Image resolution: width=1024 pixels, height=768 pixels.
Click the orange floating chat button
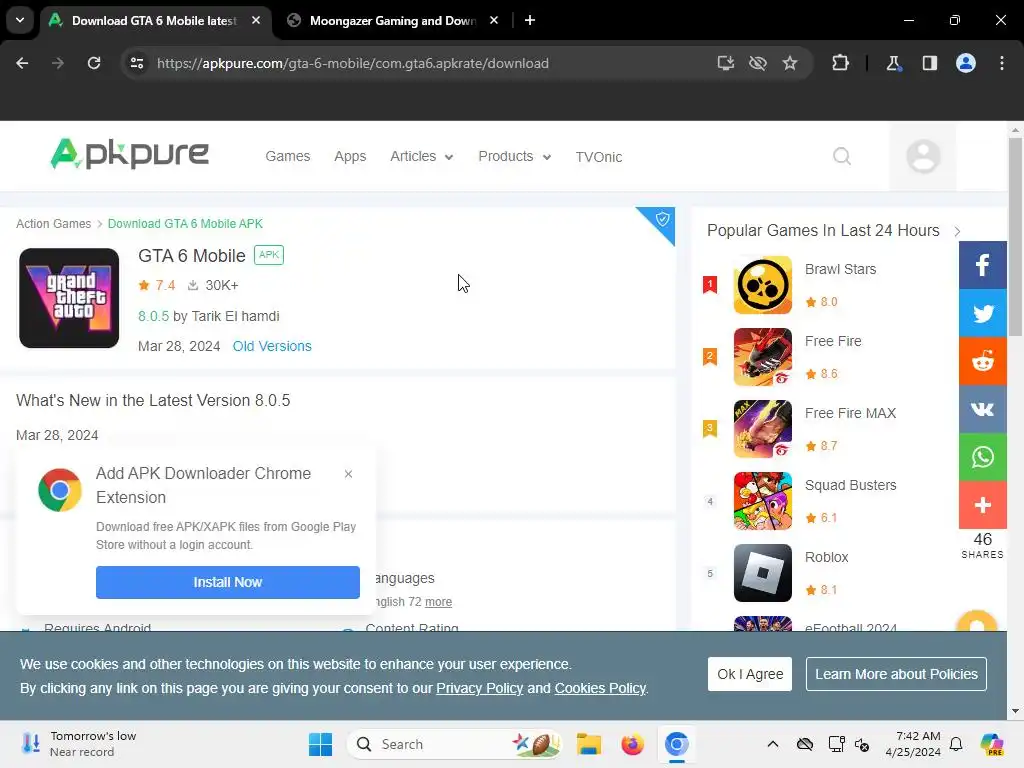coord(976,623)
